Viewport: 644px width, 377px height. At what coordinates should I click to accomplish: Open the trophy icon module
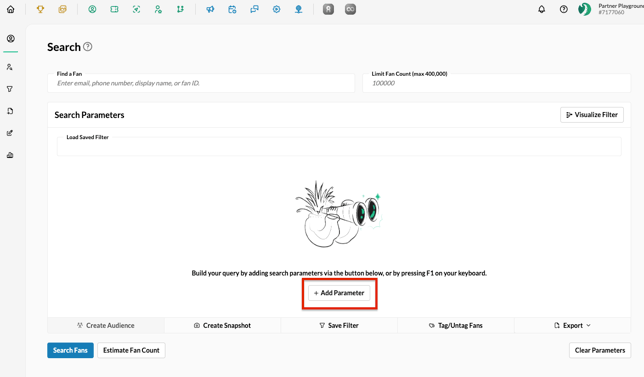(40, 9)
